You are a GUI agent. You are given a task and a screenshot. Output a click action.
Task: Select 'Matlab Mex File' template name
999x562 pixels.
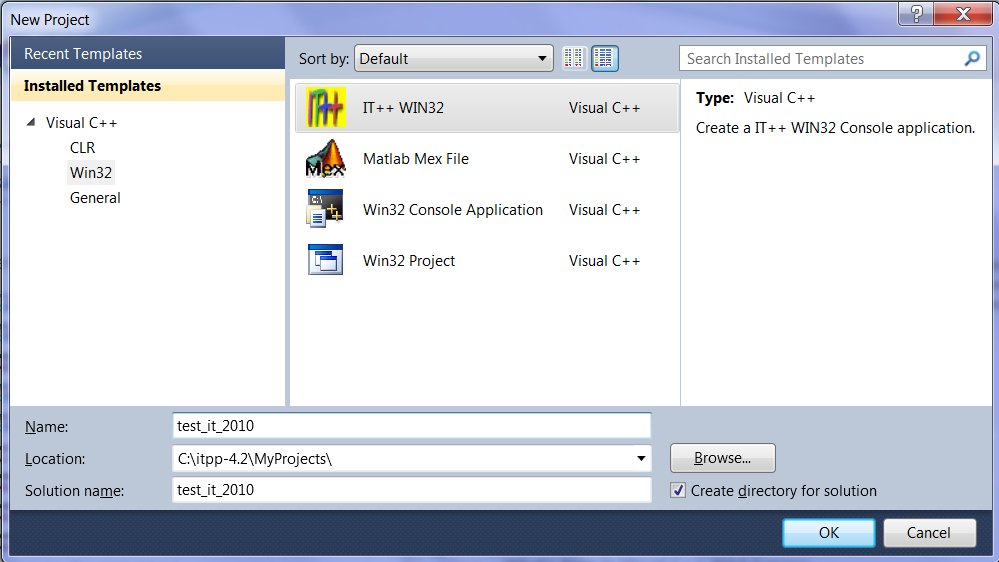coord(415,159)
